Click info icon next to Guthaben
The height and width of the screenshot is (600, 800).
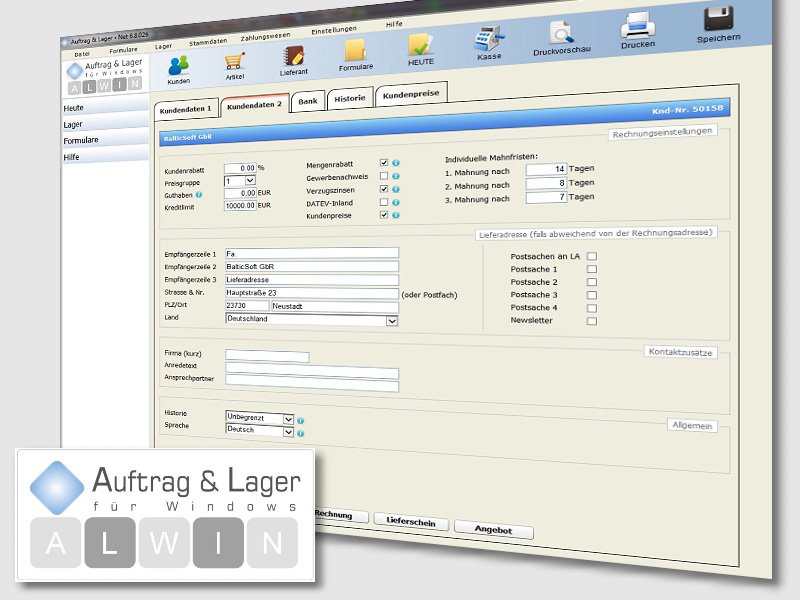pos(199,194)
